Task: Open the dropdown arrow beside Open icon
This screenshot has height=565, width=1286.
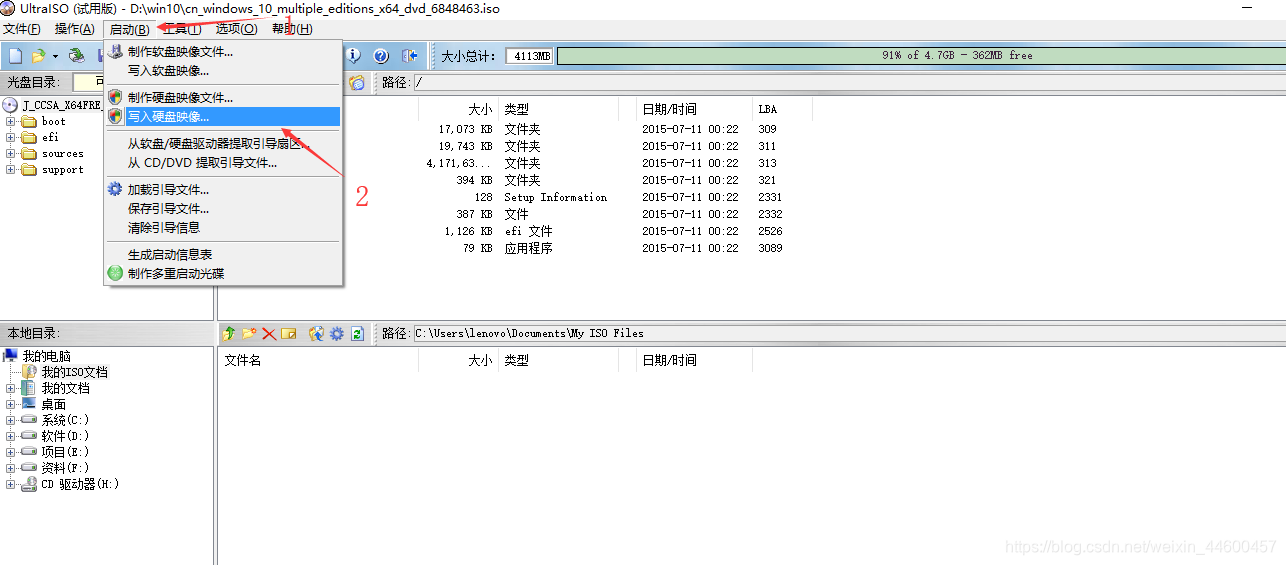Action: [55, 56]
